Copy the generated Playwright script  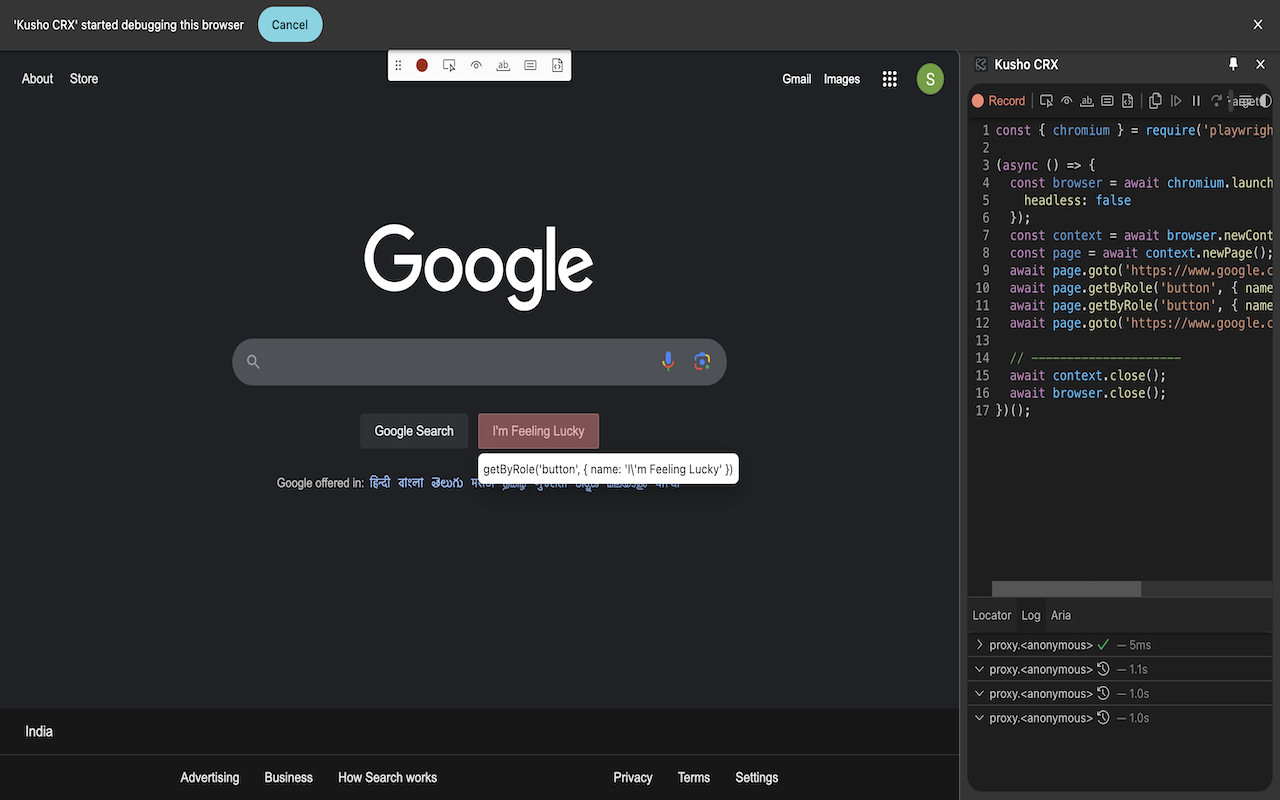click(1156, 100)
